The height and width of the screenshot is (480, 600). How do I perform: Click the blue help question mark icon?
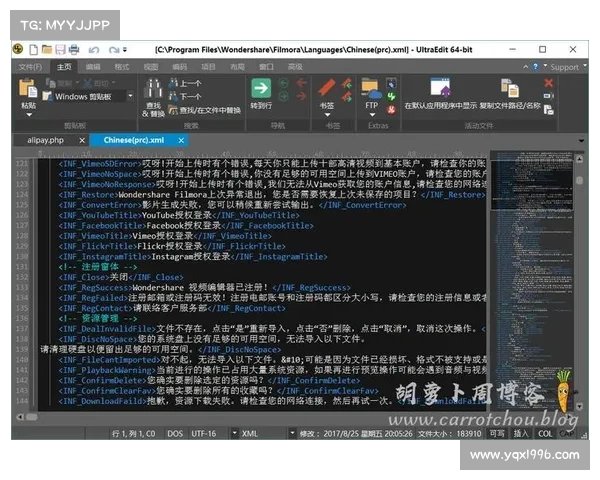535,67
